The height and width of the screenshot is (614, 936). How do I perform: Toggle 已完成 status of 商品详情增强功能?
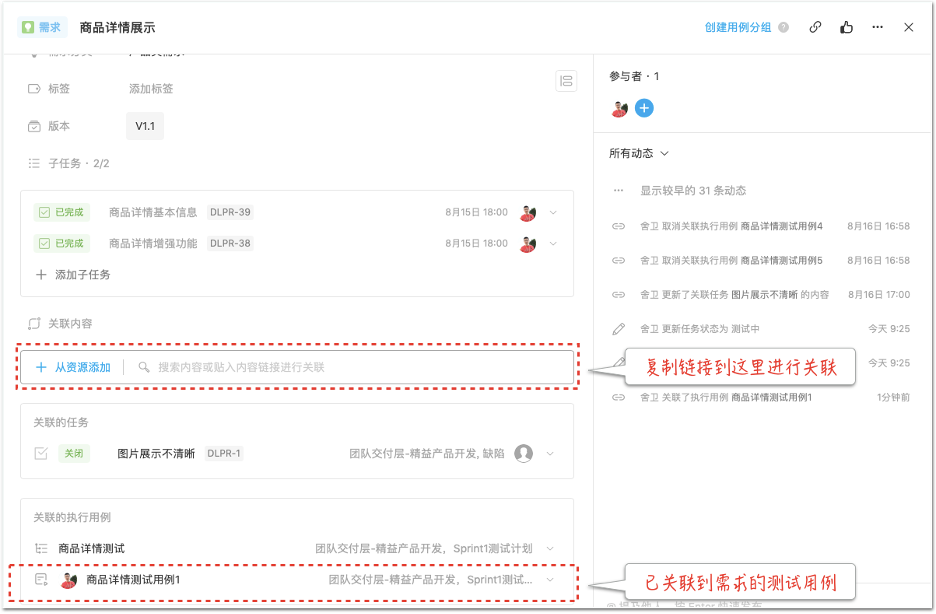pos(62,243)
